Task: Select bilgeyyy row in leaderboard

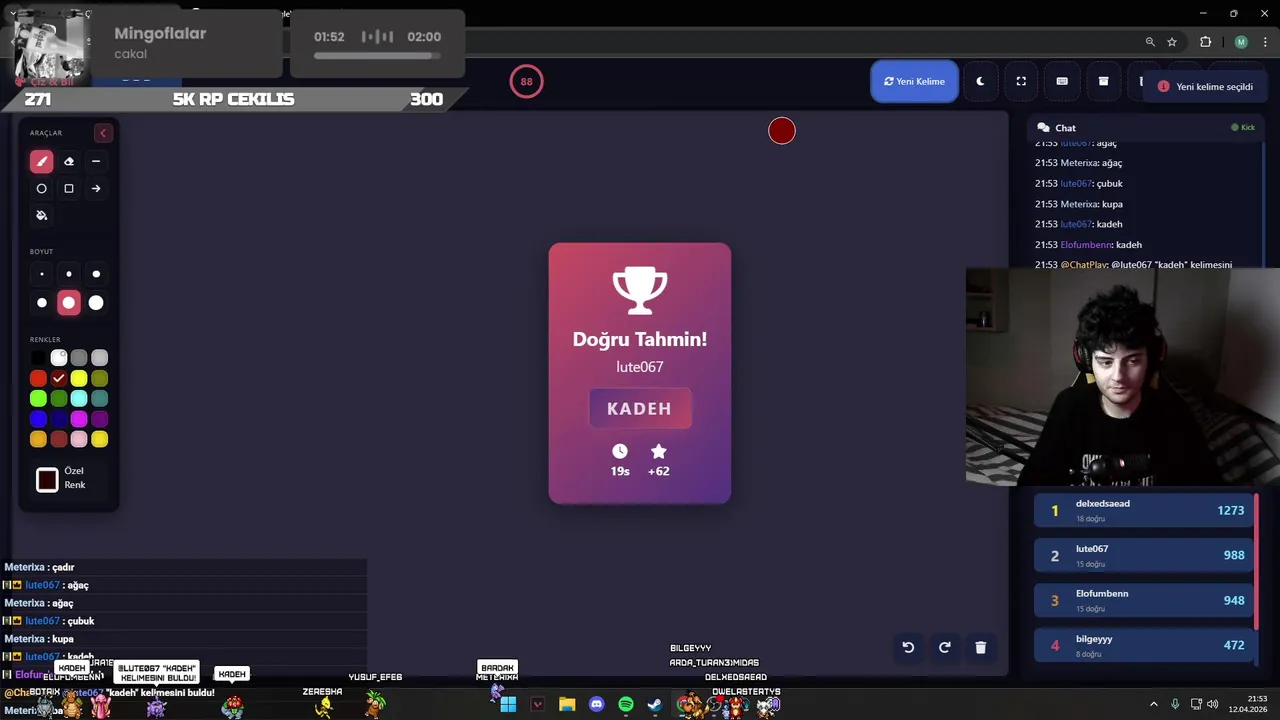Action: click(1143, 645)
